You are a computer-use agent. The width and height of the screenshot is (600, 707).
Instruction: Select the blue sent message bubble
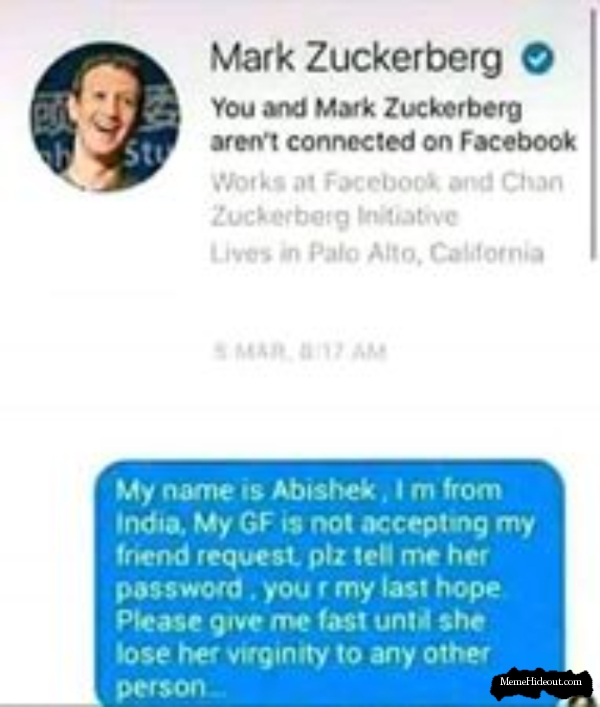pyautogui.click(x=330, y=583)
